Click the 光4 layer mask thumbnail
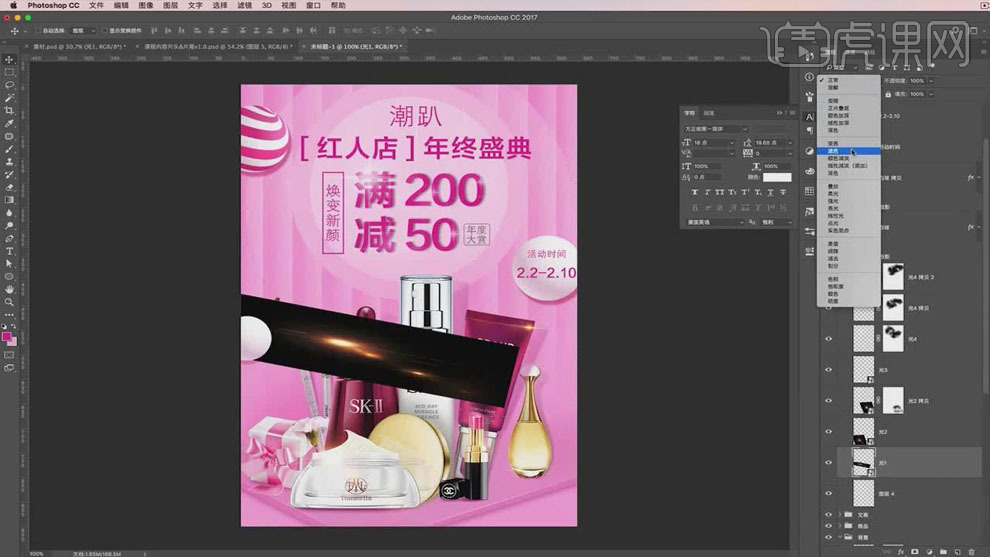This screenshot has height=557, width=990. [x=893, y=339]
